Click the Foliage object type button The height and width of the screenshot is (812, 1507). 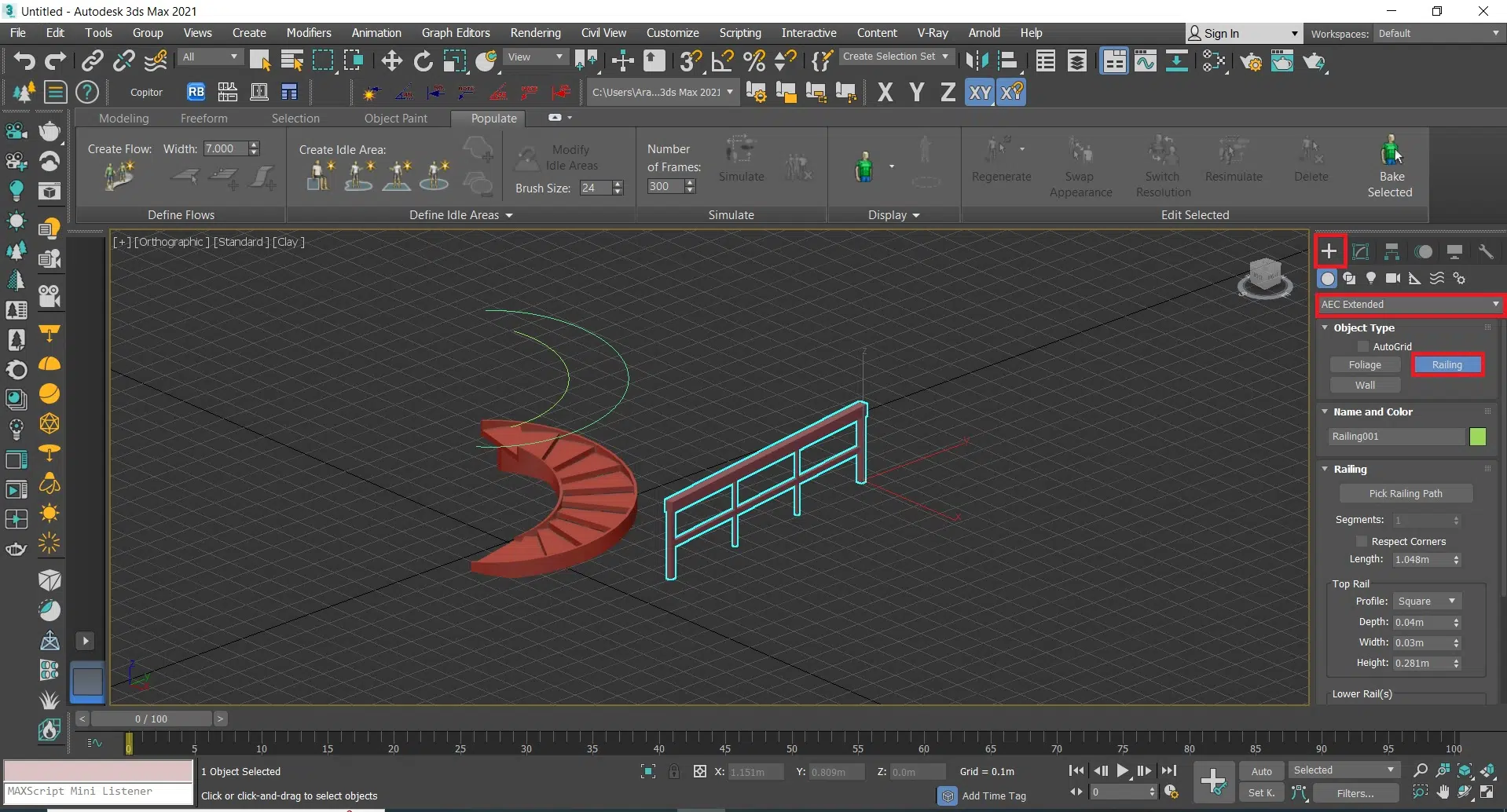1365,365
